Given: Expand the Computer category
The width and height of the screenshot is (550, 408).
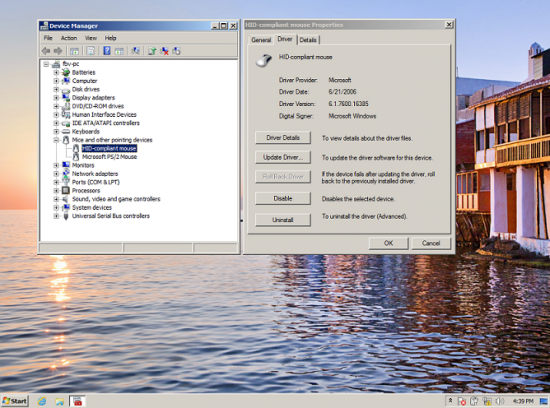Looking at the screenshot, I should [x=56, y=81].
